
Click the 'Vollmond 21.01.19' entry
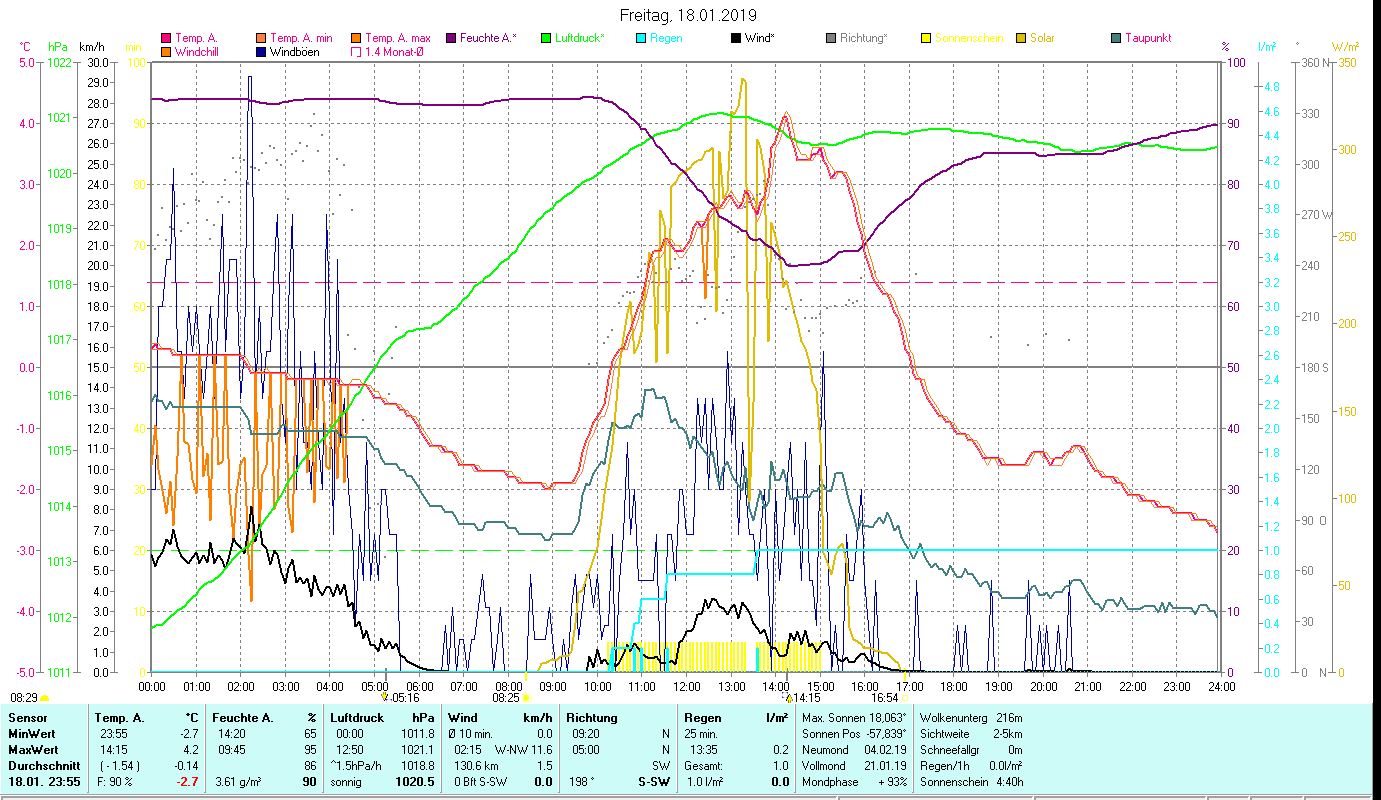854,766
